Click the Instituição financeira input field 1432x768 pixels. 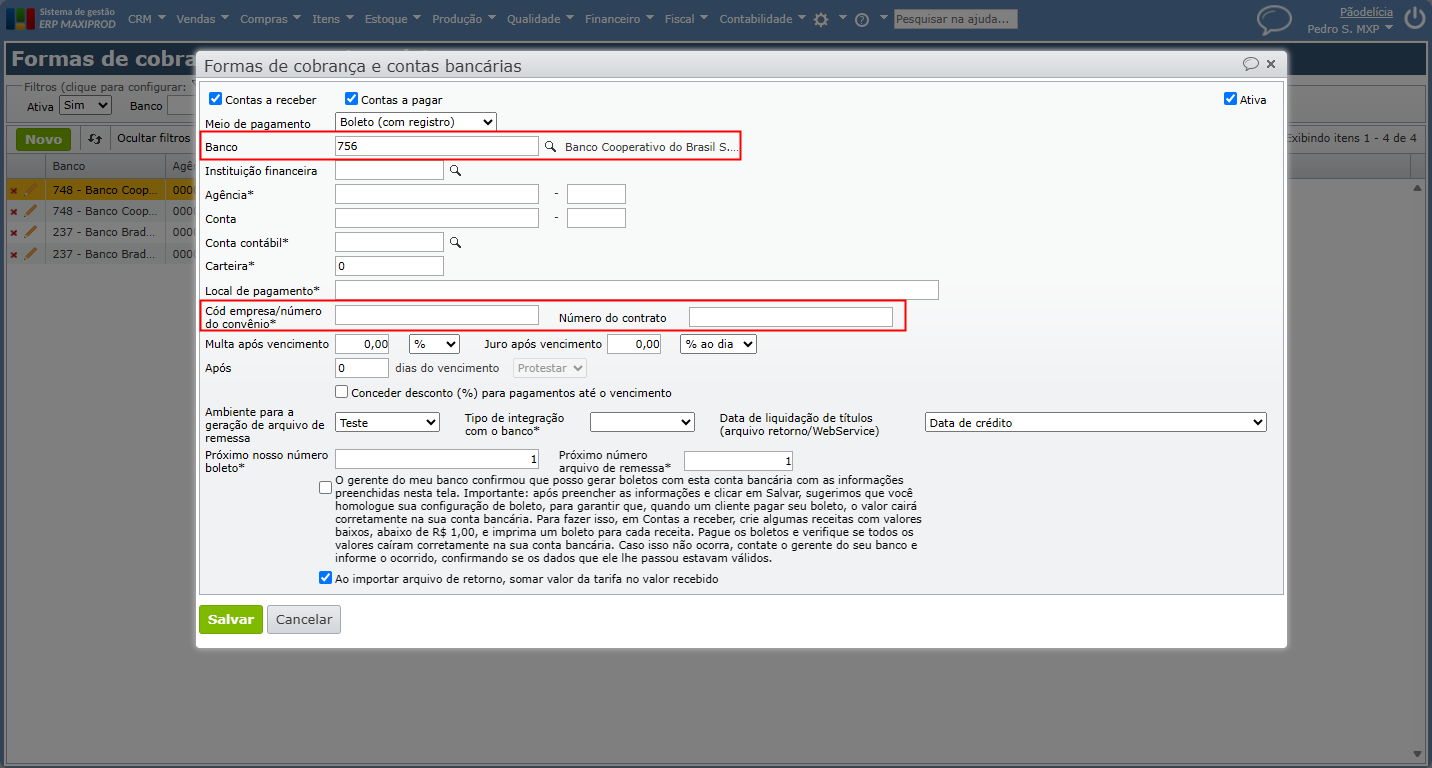[389, 171]
